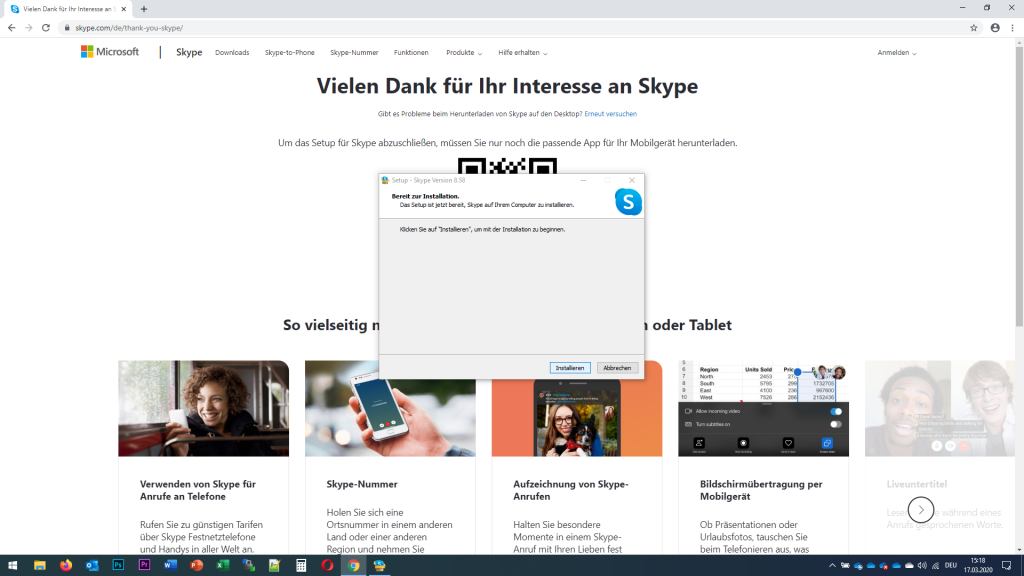Click the white OneDrive cloud tray icon
The image size is (1024, 576).
(909, 566)
